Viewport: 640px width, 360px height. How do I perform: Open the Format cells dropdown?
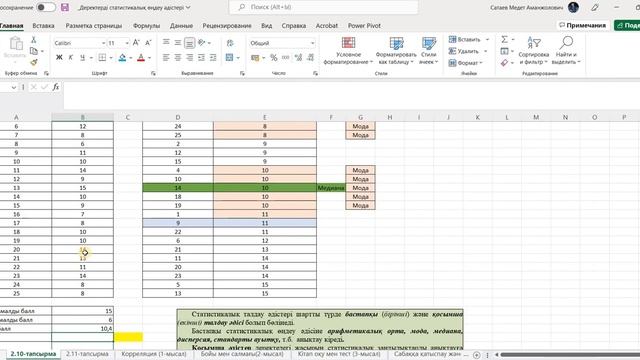point(465,63)
